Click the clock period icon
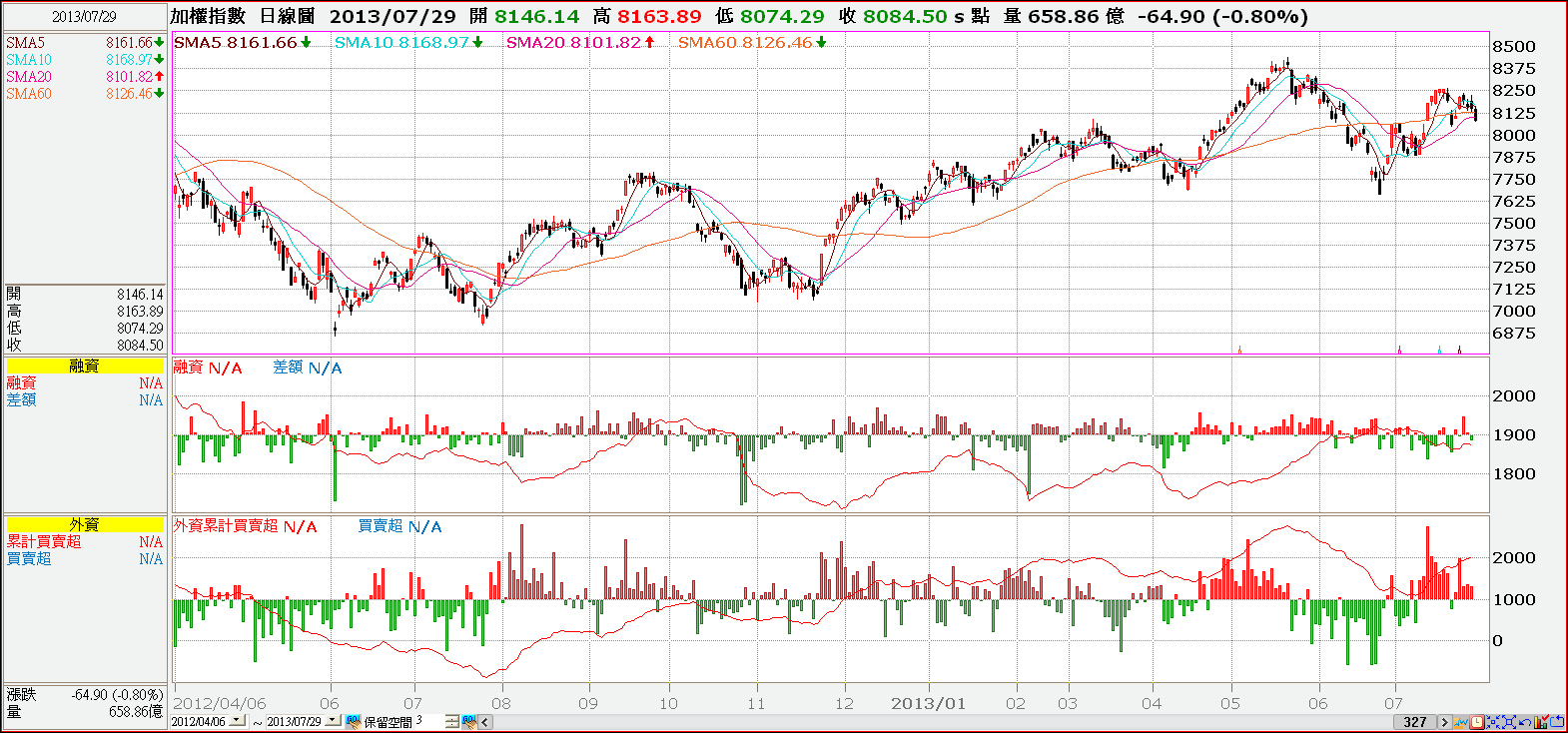Screen dimensions: 1568x733 (1476, 722)
